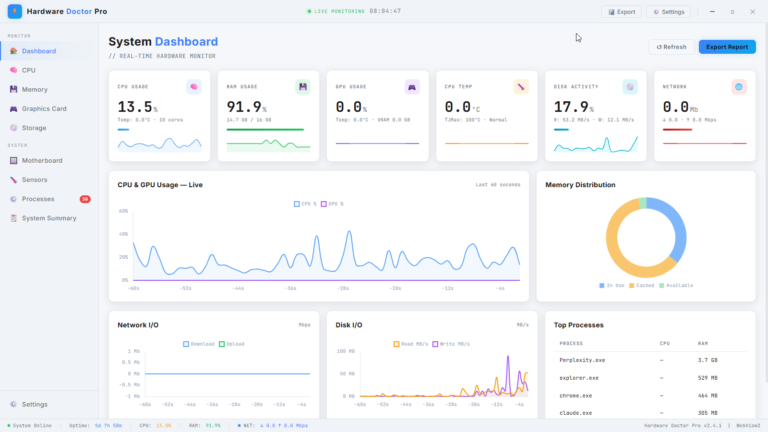
Task: Go to the Memory page
Action: pos(49,89)
